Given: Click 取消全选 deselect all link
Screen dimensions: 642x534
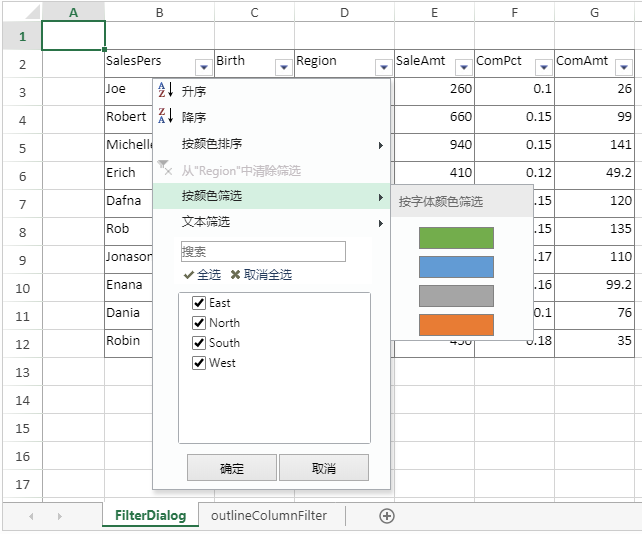Looking at the screenshot, I should coord(261,275).
